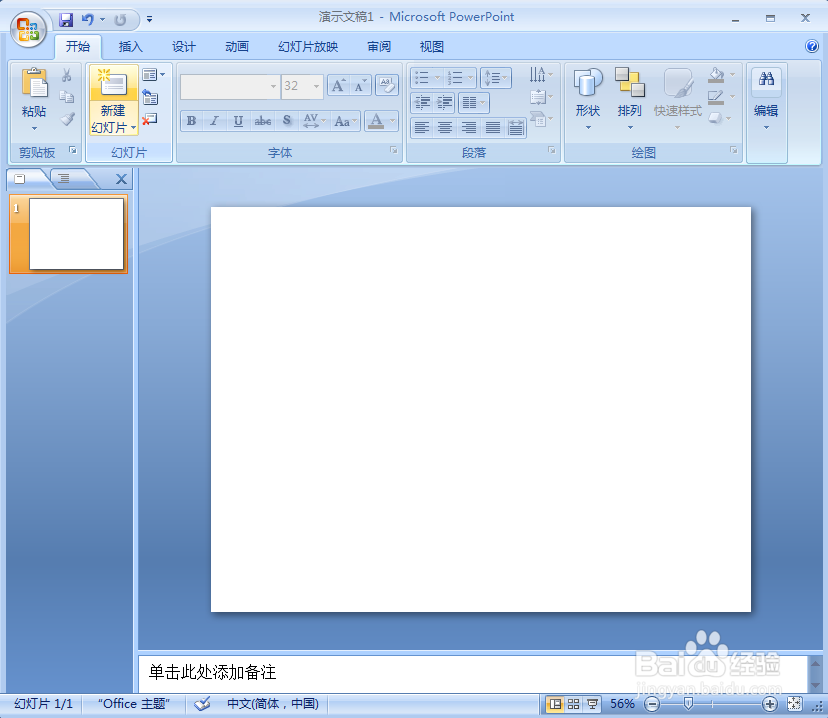Open the slide Layout dropdown

[153, 75]
